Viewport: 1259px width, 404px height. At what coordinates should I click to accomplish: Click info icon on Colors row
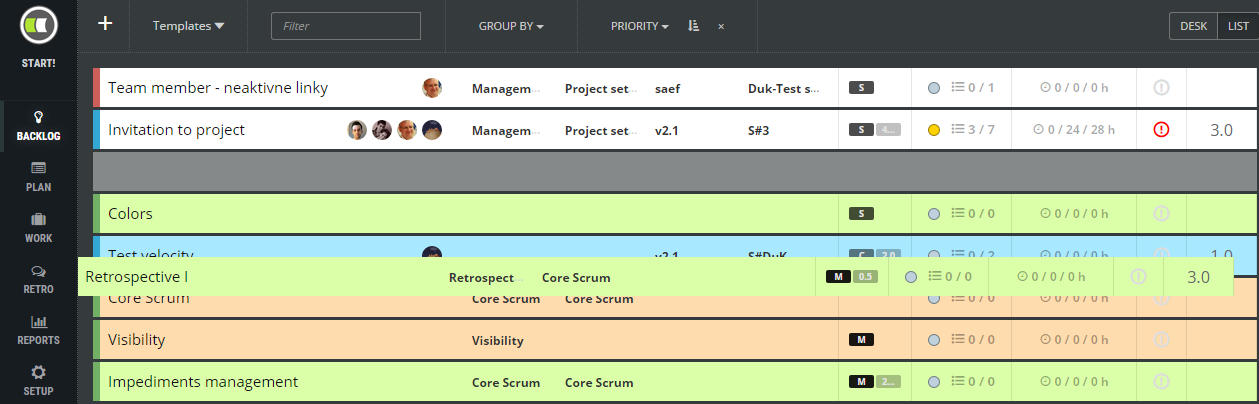[1161, 214]
